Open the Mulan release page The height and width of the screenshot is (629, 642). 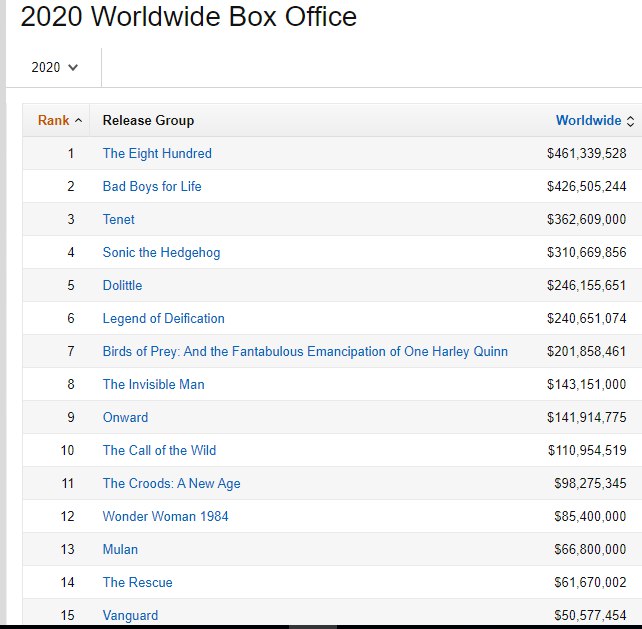(x=120, y=550)
